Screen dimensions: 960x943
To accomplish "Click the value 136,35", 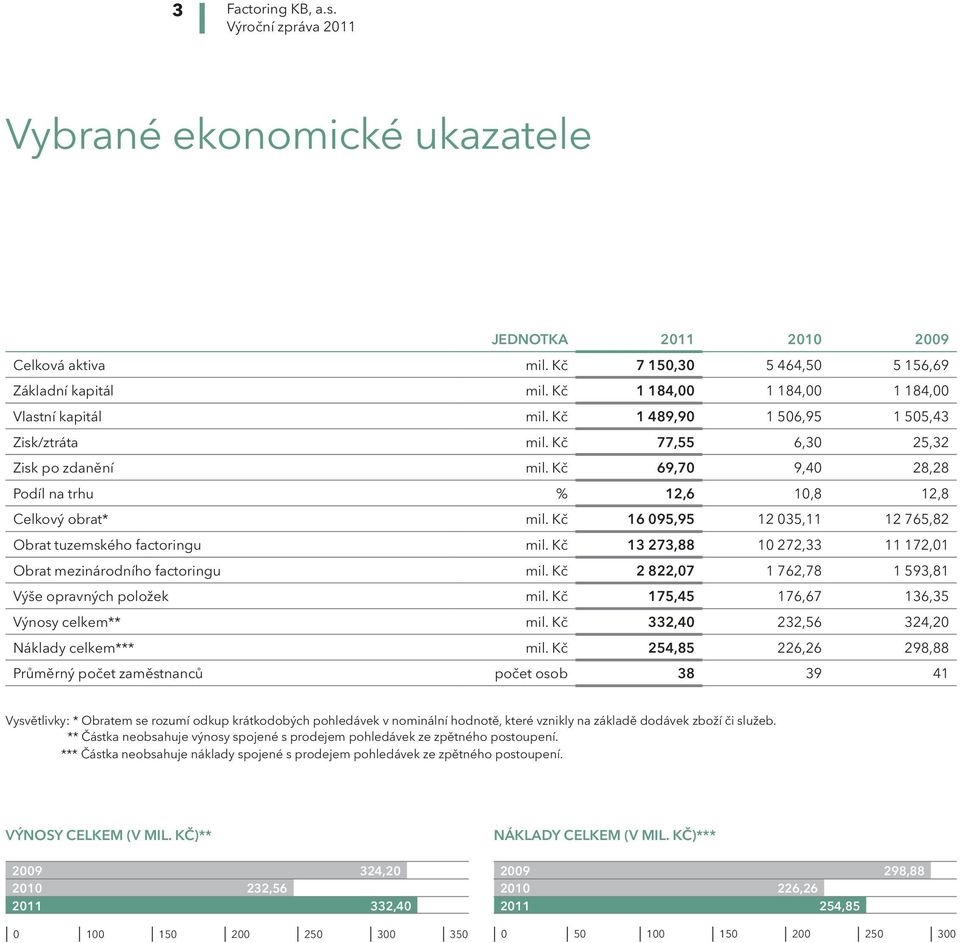I will point(927,597).
